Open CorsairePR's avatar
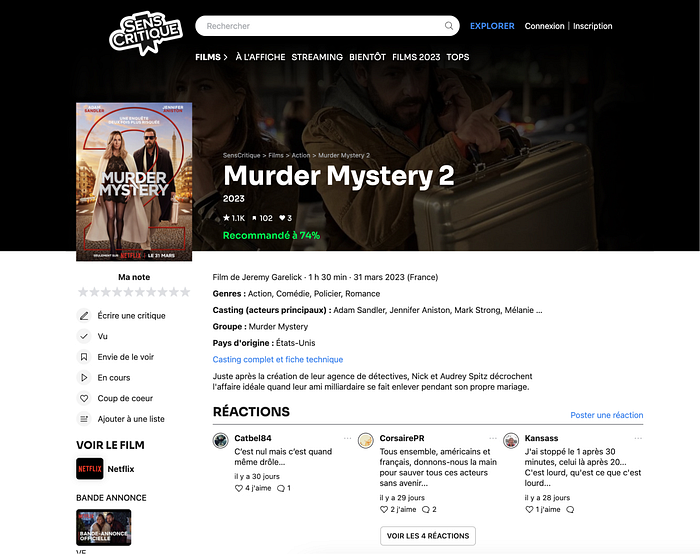The image size is (700, 554). click(366, 441)
